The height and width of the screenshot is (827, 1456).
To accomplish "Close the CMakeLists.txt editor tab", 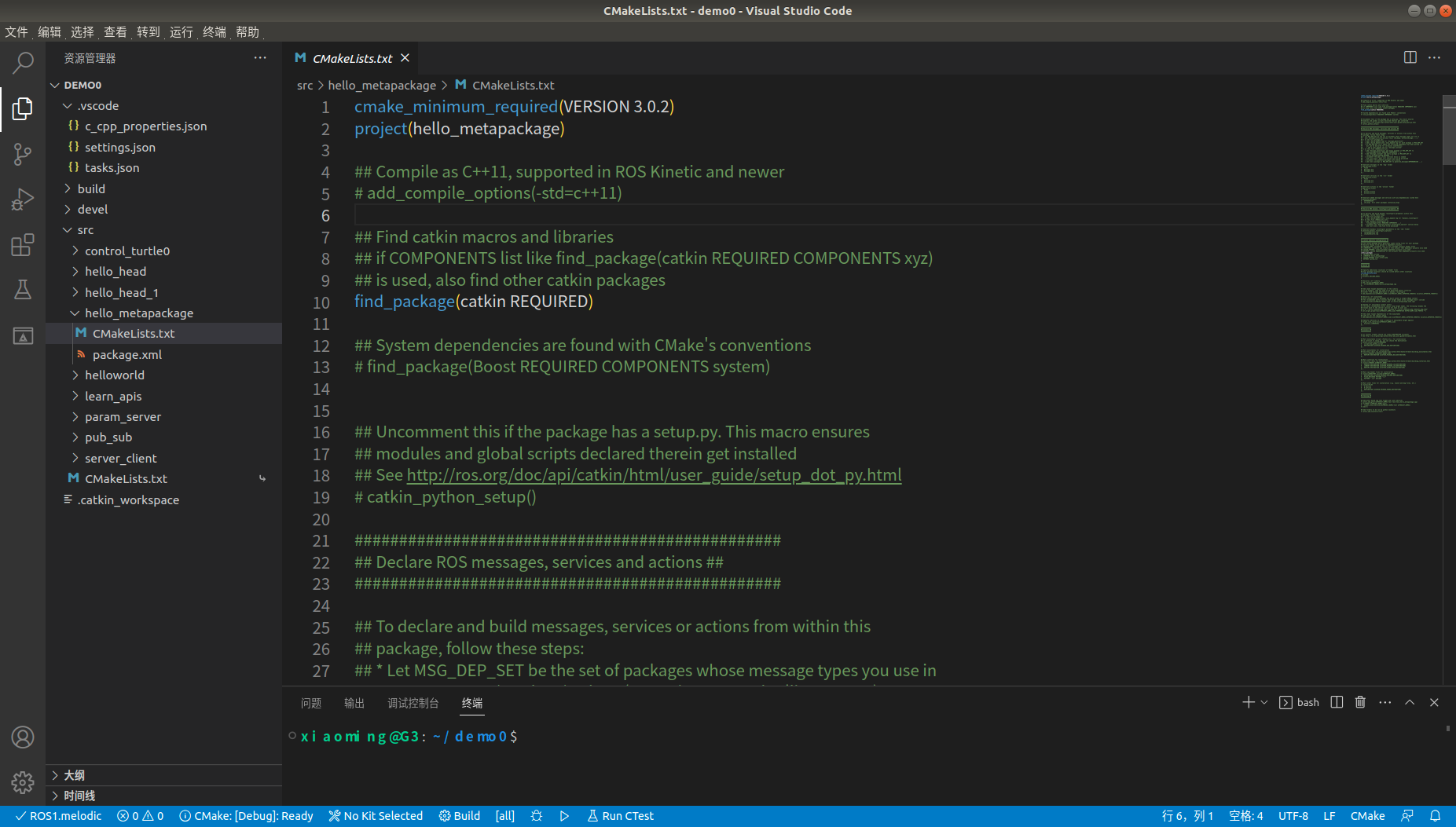I will (405, 58).
